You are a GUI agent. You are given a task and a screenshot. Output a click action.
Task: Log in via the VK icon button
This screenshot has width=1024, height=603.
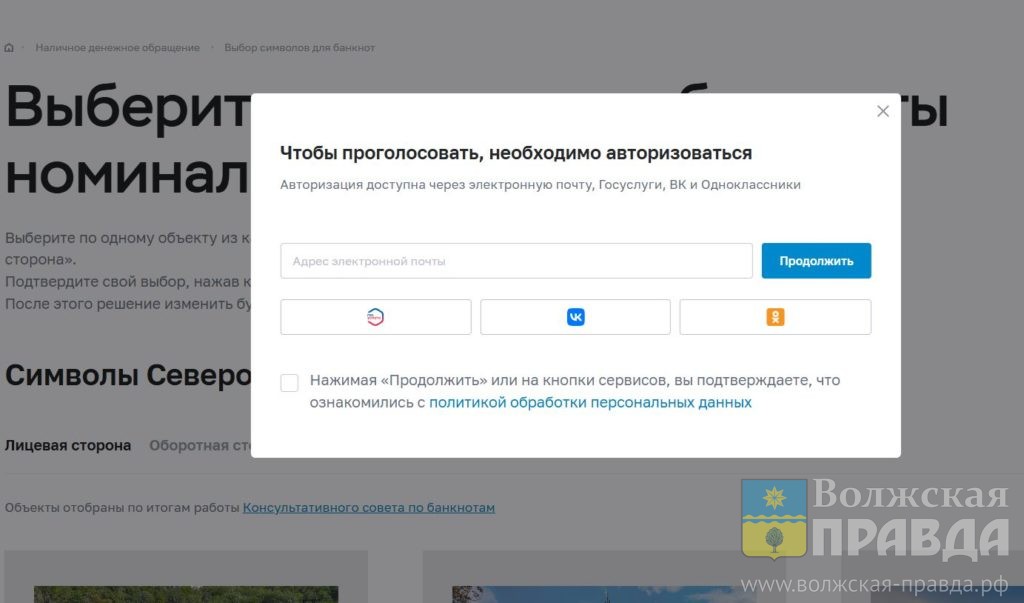pos(575,317)
